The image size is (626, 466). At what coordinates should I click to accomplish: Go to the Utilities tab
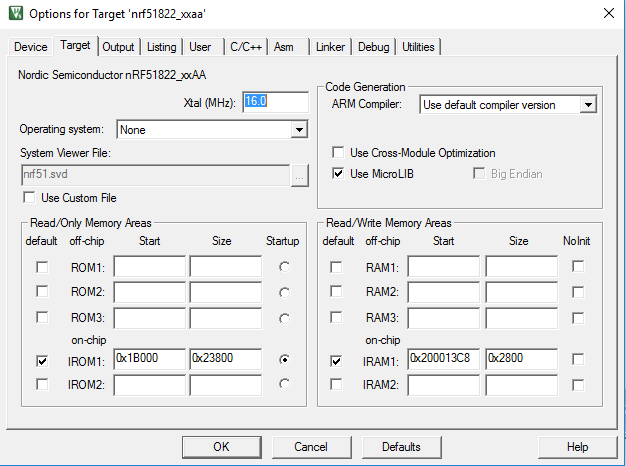418,47
